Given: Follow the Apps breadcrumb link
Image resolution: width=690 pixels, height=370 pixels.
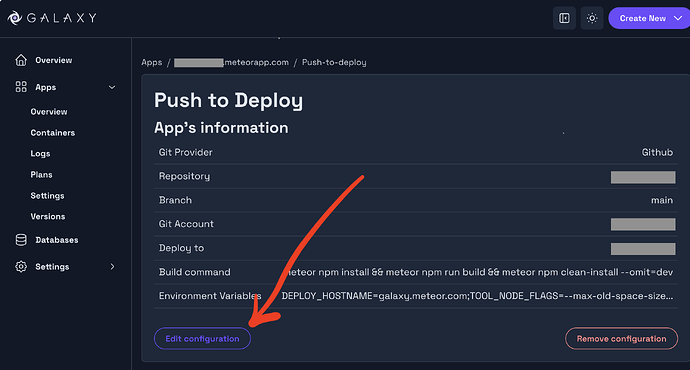Looking at the screenshot, I should click(x=151, y=62).
